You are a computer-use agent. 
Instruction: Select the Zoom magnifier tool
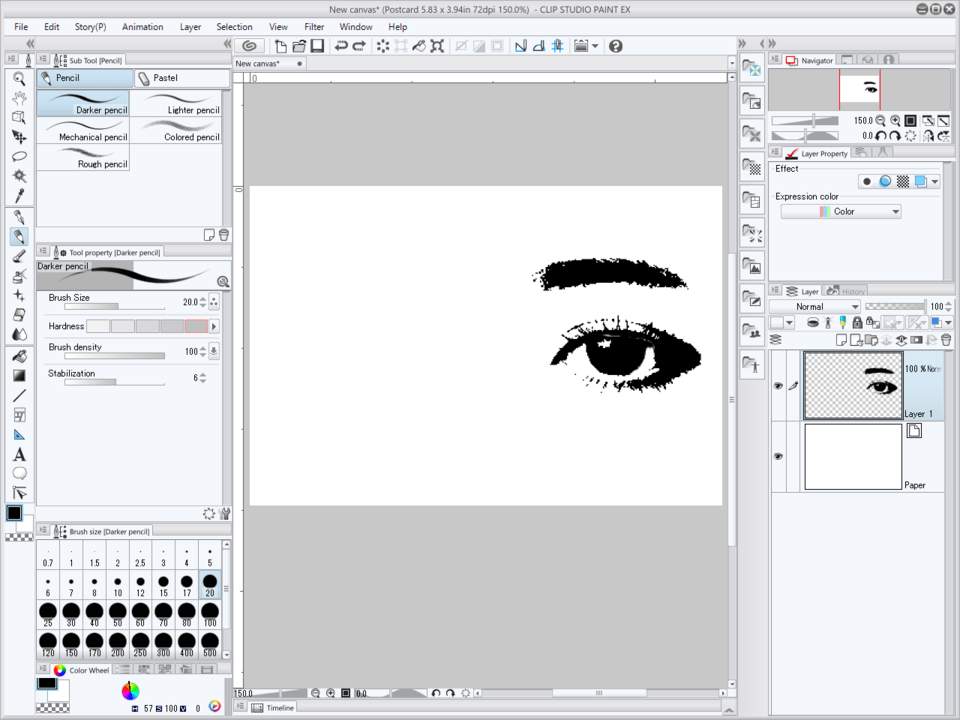[x=19, y=78]
